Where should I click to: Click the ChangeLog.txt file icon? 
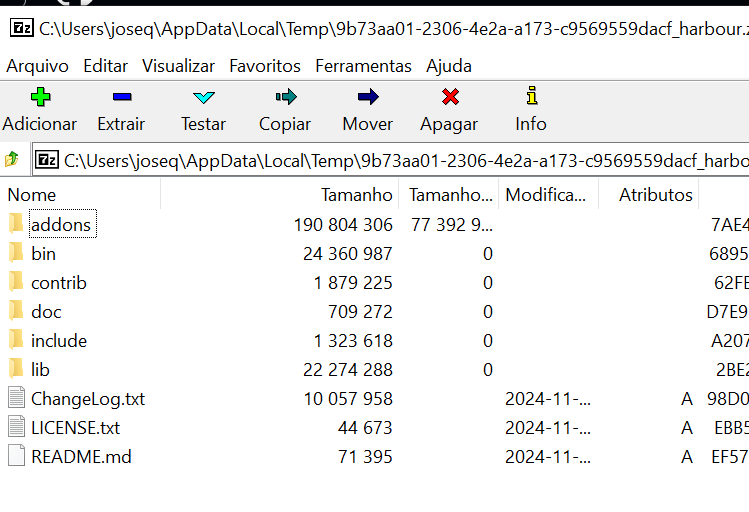point(16,398)
